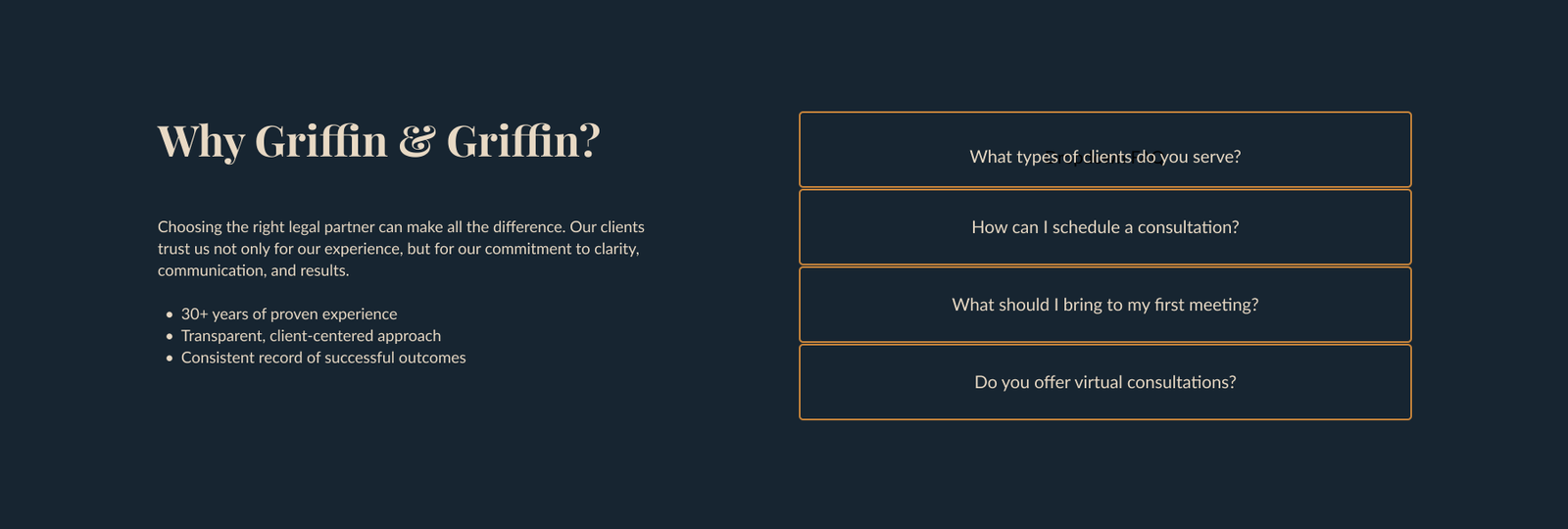Screen dimensions: 1568x529
Task: Click "Our clients" in the first paragraph line
Action: point(607,227)
